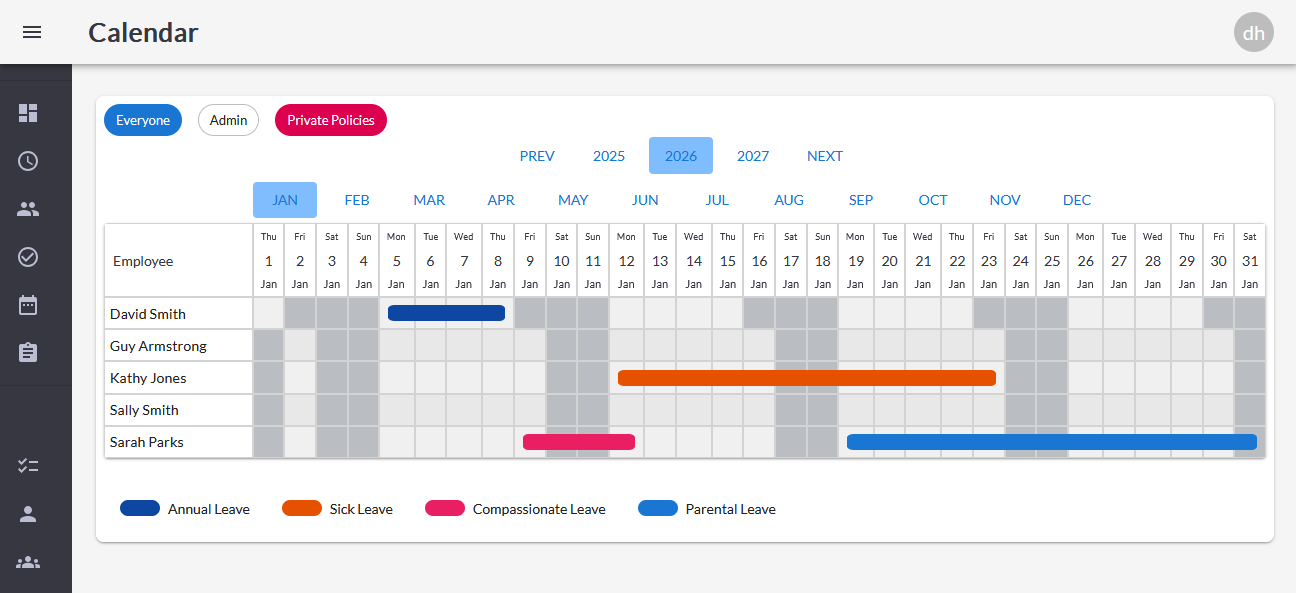Switch to the FEB month tab

(x=357, y=200)
